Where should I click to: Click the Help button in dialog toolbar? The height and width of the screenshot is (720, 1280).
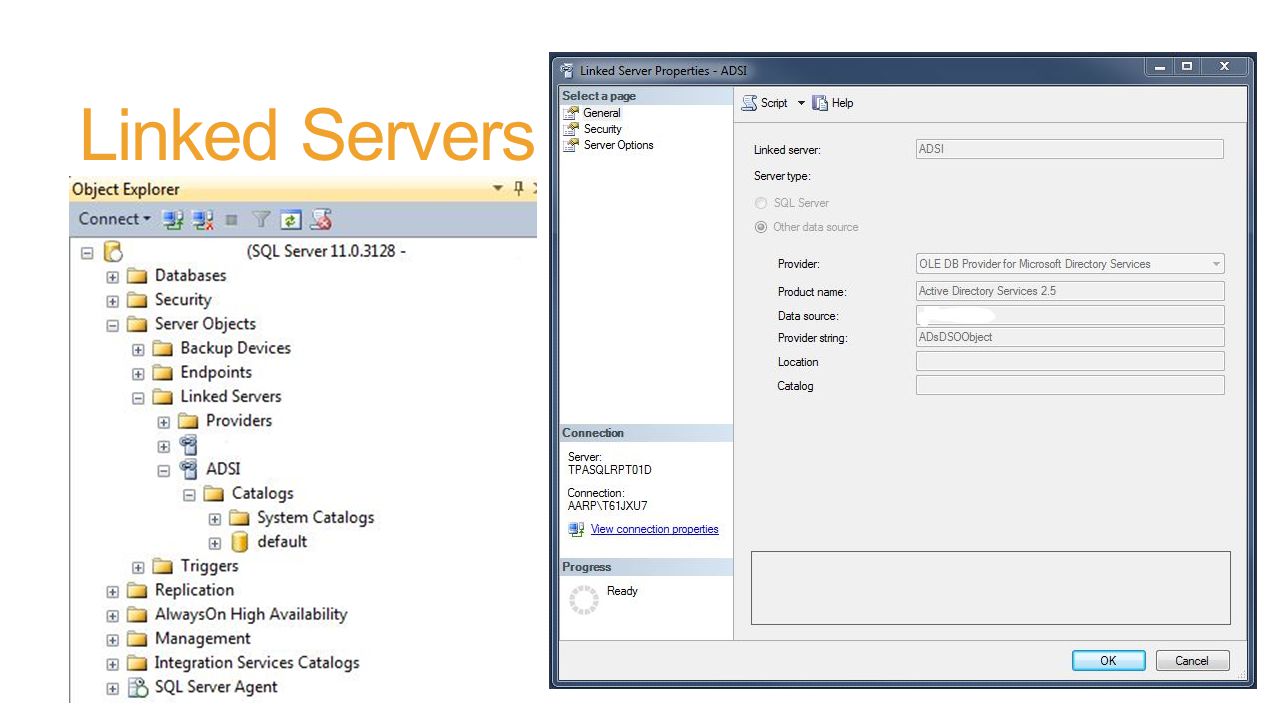pos(834,103)
